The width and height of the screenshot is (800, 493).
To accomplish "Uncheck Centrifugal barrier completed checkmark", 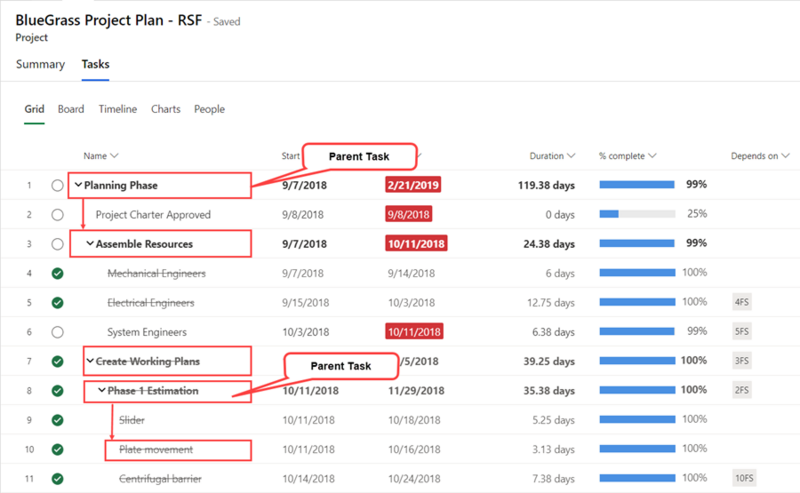I will (x=58, y=479).
